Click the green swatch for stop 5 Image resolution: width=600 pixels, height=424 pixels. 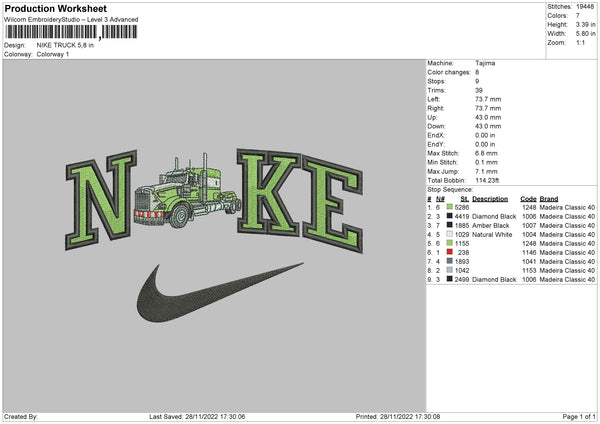point(449,243)
